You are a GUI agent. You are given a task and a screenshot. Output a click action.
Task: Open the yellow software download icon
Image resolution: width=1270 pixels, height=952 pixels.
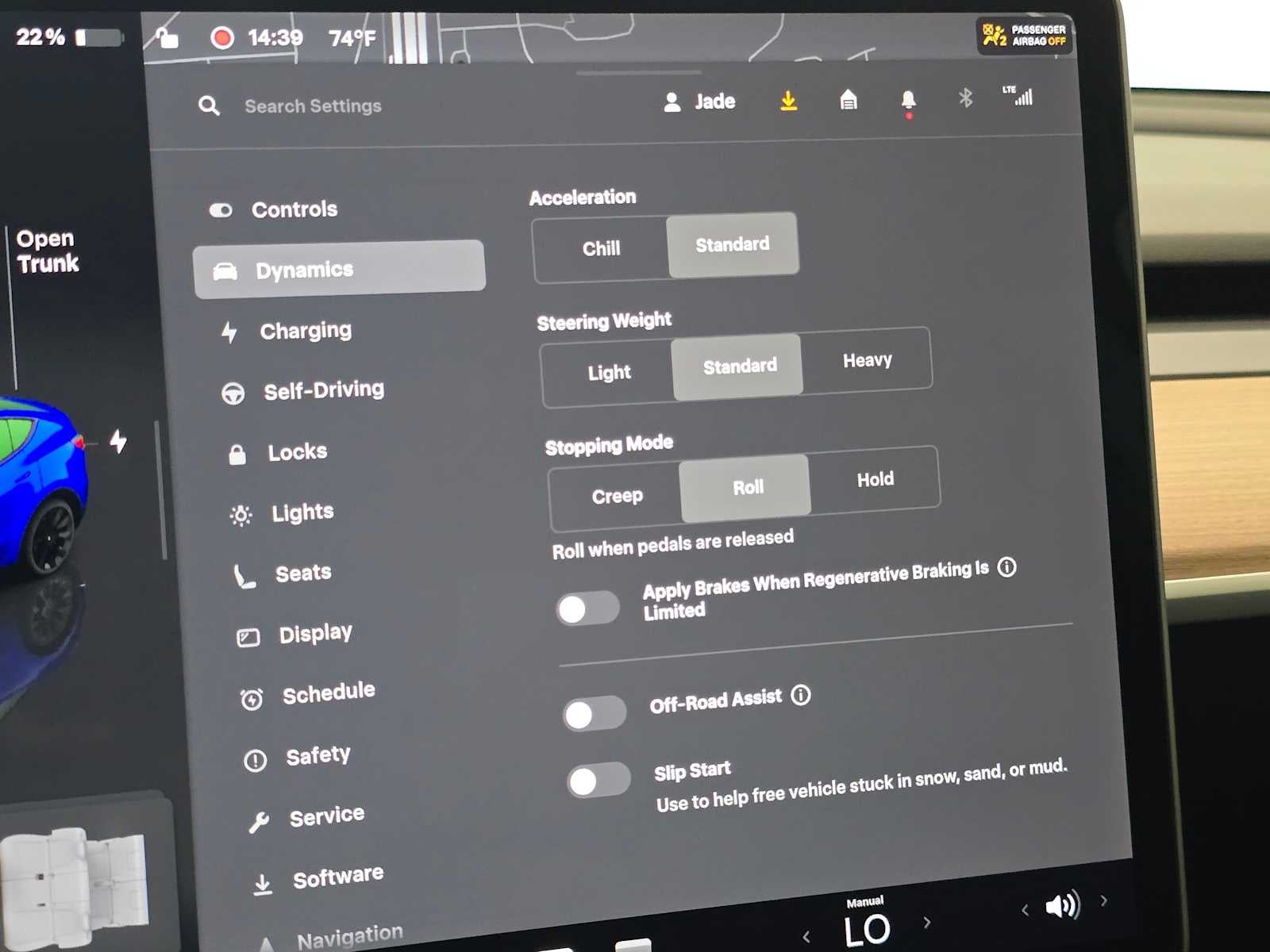(x=788, y=101)
